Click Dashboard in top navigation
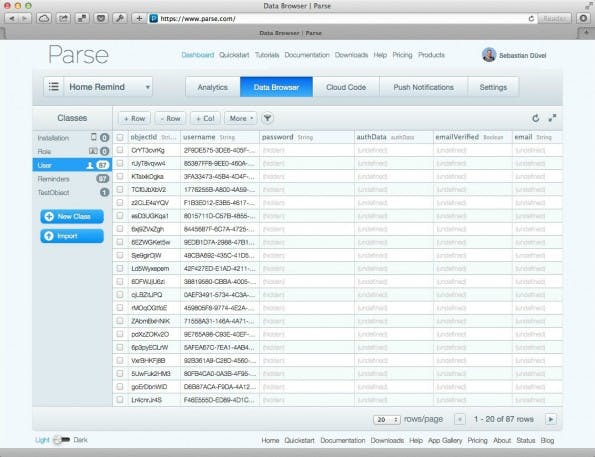This screenshot has height=457, width=595. click(x=198, y=55)
